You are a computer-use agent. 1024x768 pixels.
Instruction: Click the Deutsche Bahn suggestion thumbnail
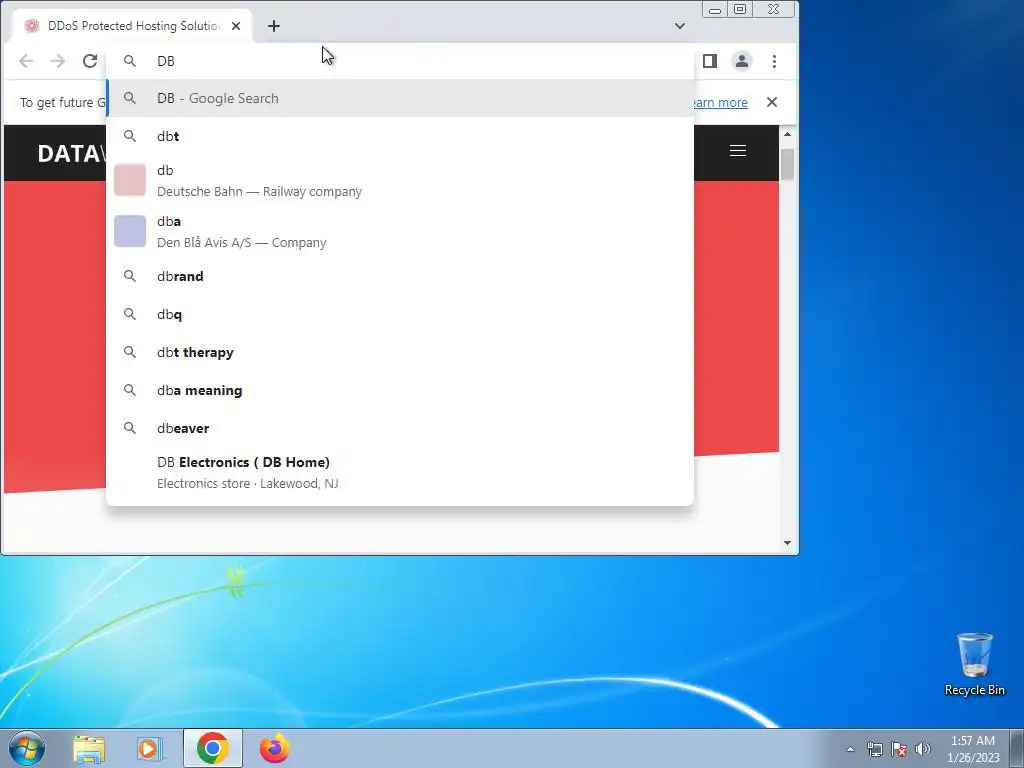click(x=130, y=180)
